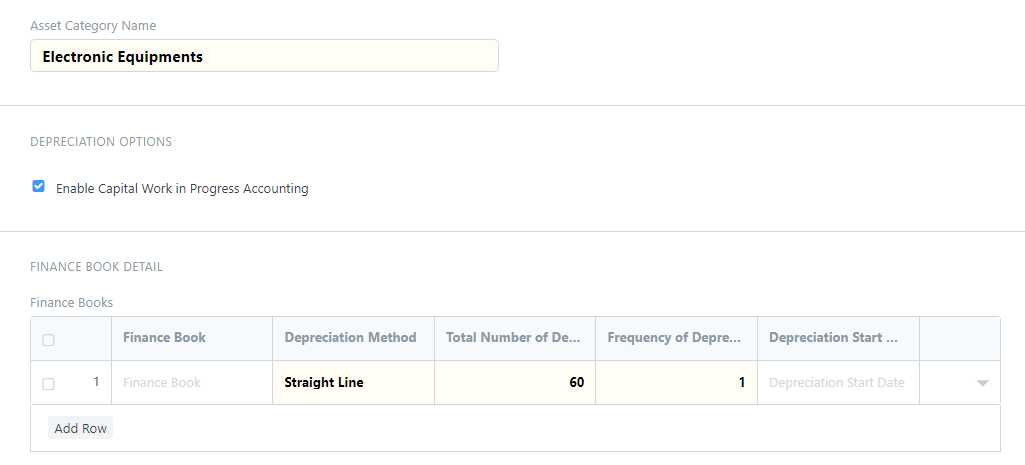Click the Enable Capital Work in Progress label

(182, 188)
